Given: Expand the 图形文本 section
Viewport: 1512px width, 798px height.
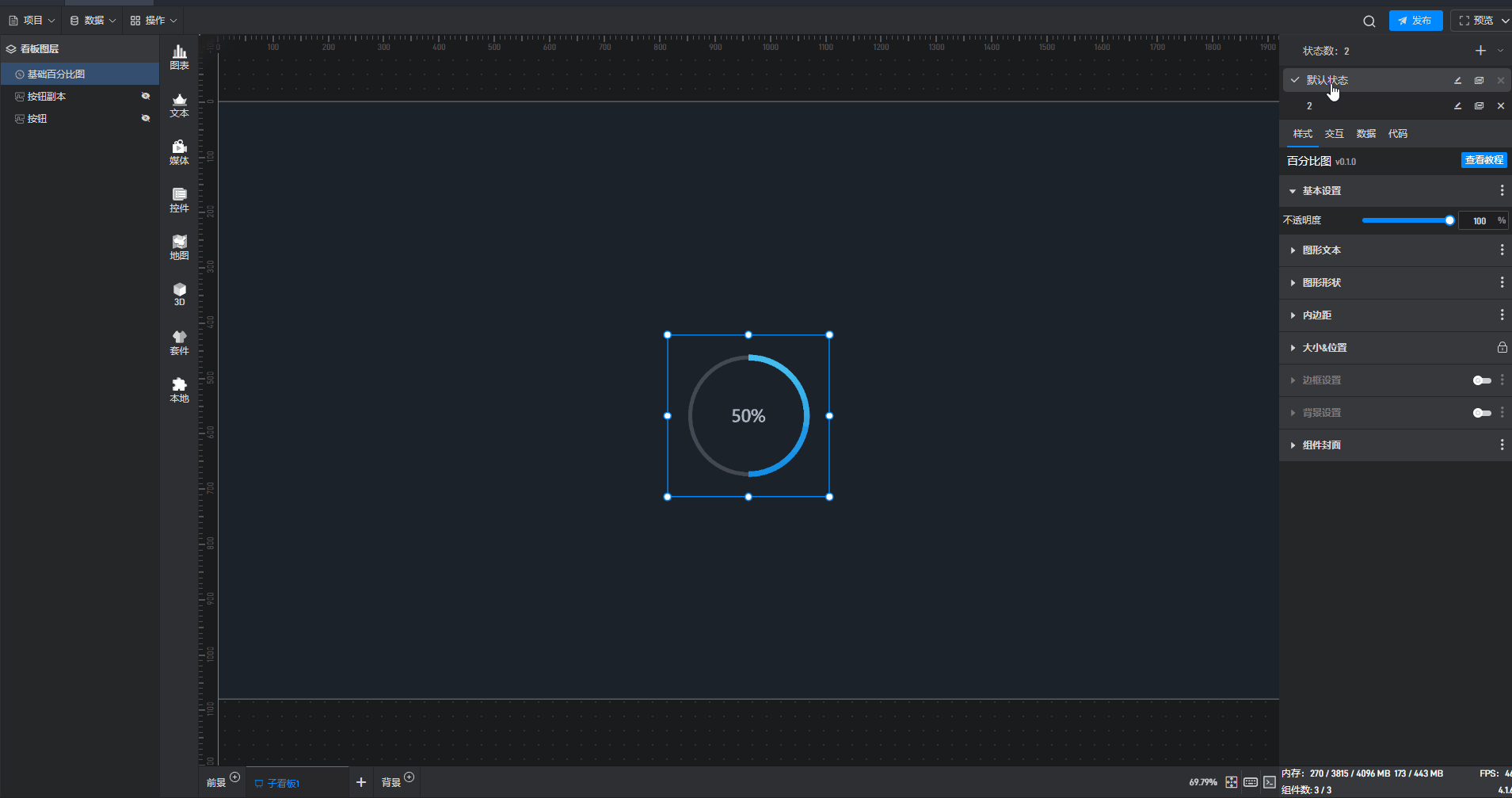Looking at the screenshot, I should pyautogui.click(x=1321, y=250).
